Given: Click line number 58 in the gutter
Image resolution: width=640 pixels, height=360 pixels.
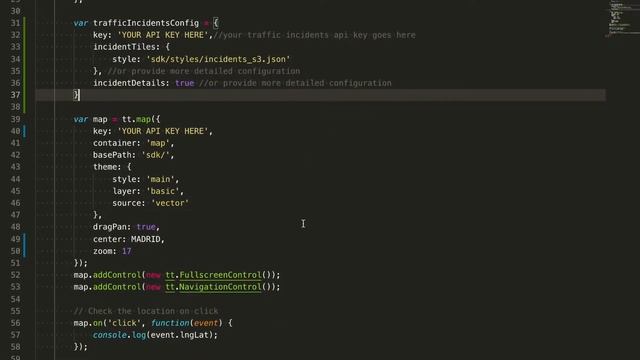Looking at the screenshot, I should point(16,347).
